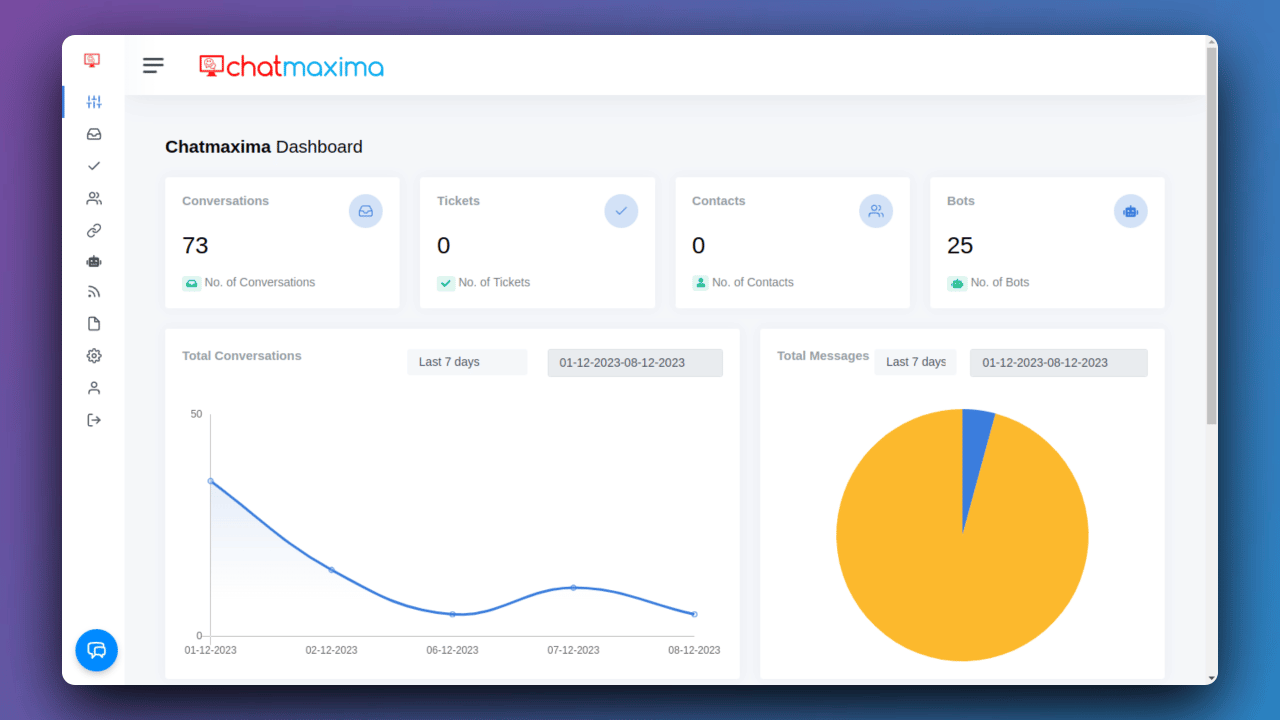Click the user profile icon in sidebar

click(94, 388)
